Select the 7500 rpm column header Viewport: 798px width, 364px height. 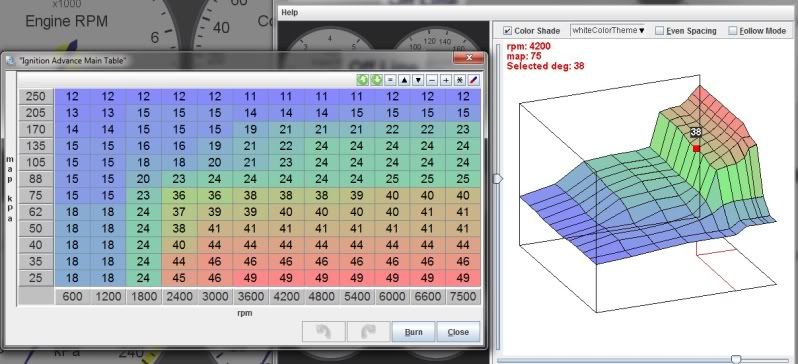pos(463,296)
